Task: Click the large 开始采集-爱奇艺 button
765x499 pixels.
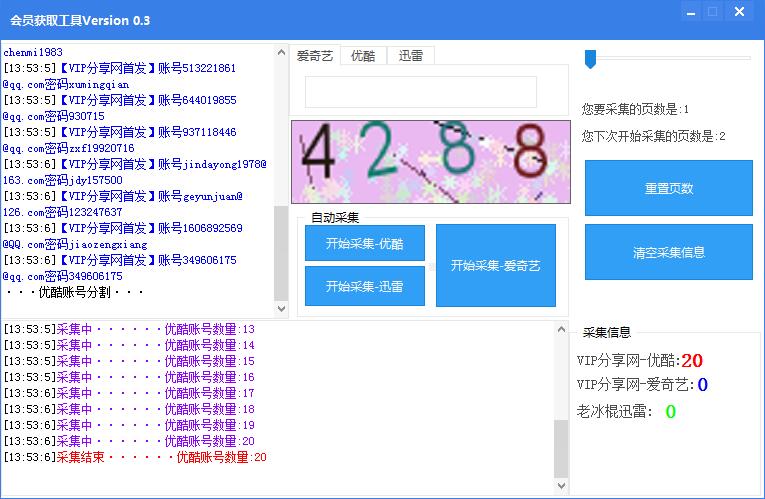Action: pos(496,265)
